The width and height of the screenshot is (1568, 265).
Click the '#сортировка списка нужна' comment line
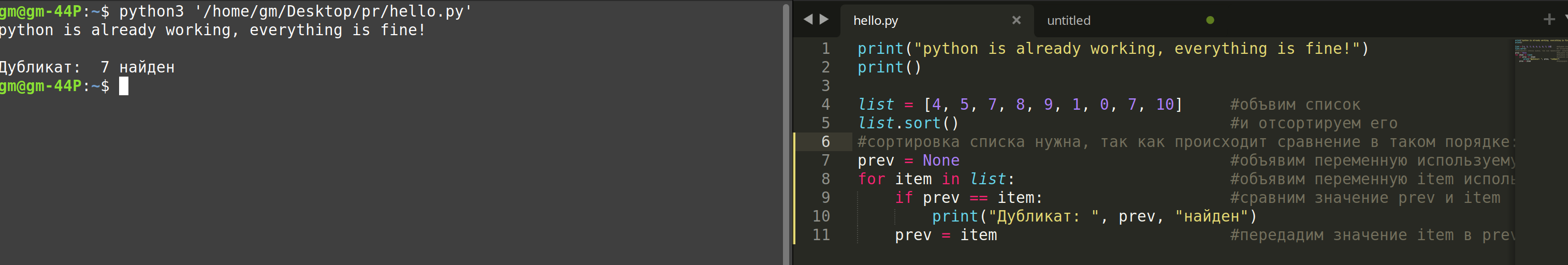point(1185,142)
